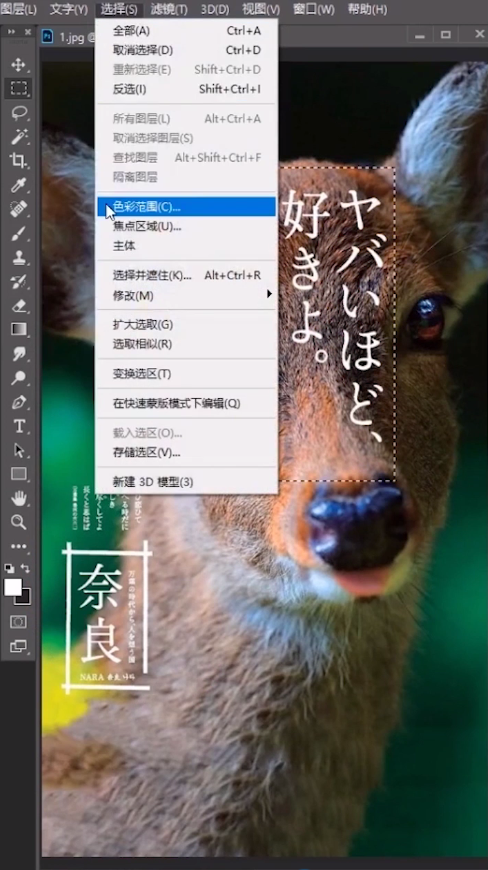Screen dimensions: 488x870
Task: Open the 窗口(W) menu
Action: (313, 9)
